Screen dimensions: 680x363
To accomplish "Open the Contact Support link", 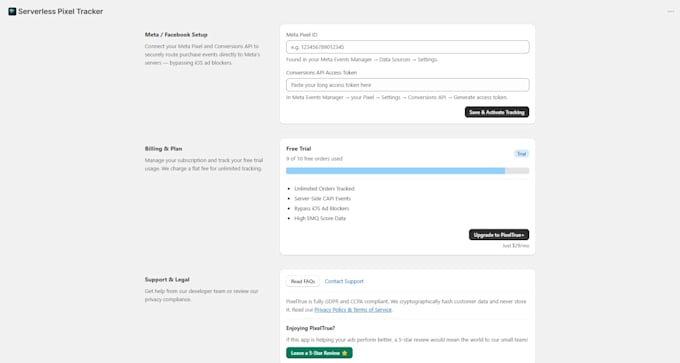I will [x=344, y=281].
